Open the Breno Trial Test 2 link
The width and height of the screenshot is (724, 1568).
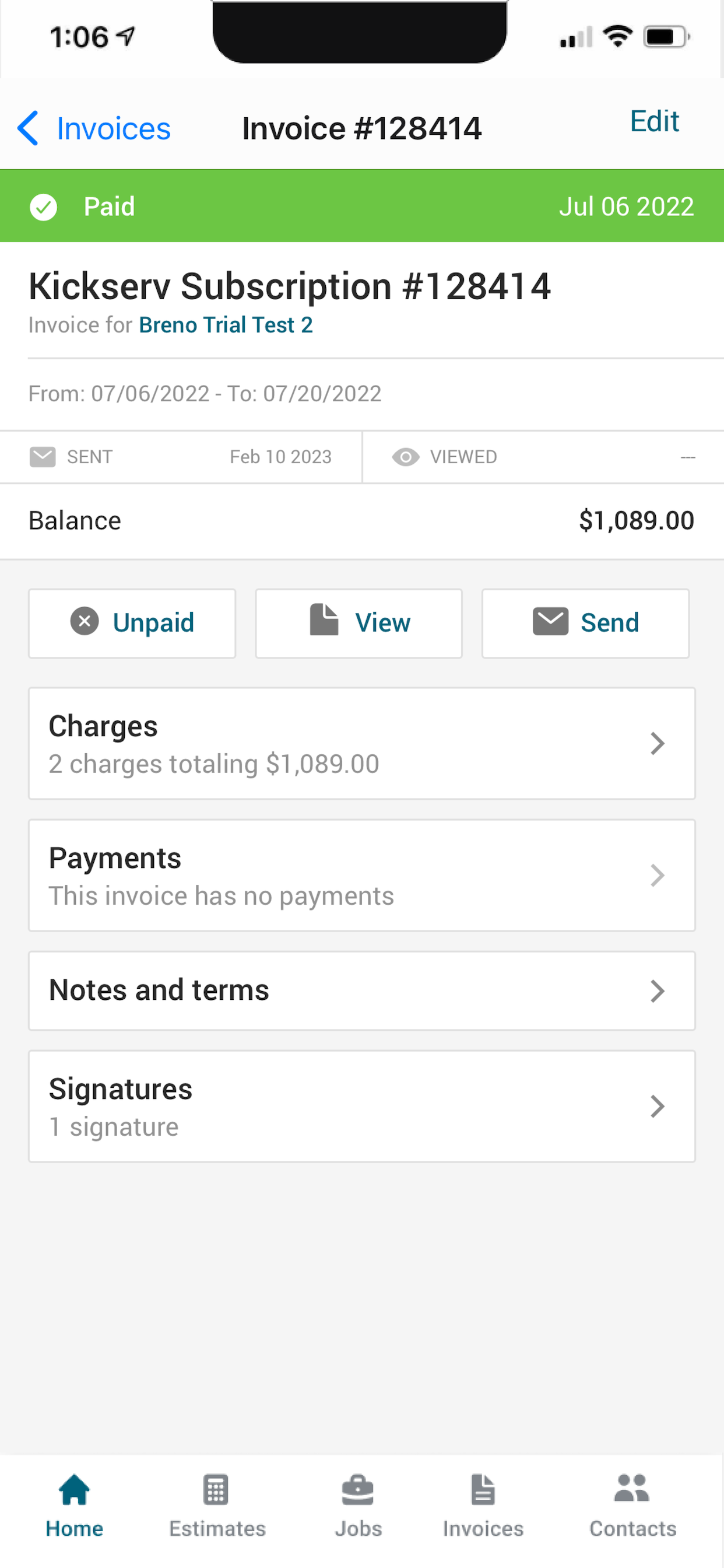click(226, 325)
